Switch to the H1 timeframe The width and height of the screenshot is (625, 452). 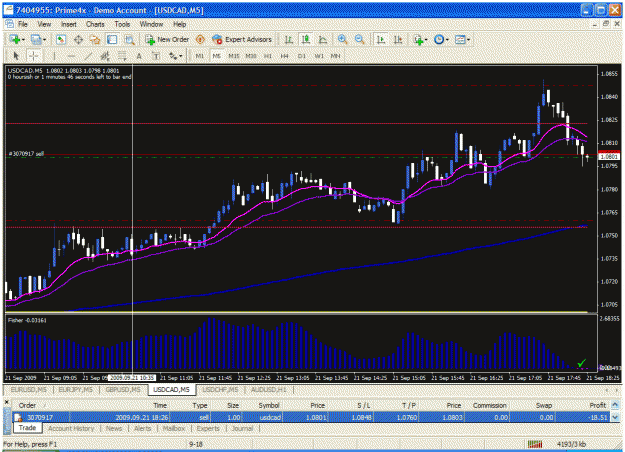click(x=267, y=56)
